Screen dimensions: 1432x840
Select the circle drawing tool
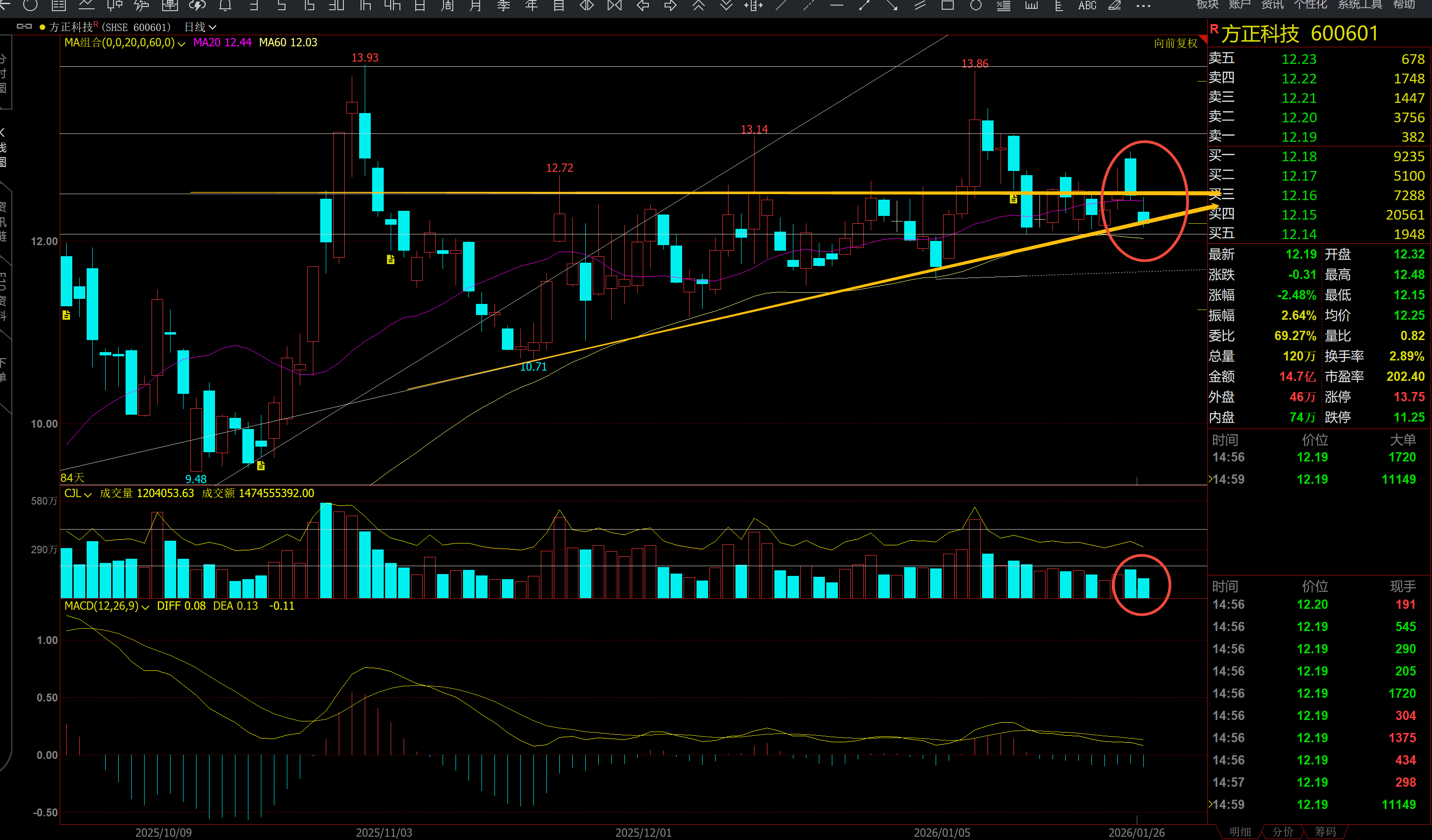[x=976, y=6]
